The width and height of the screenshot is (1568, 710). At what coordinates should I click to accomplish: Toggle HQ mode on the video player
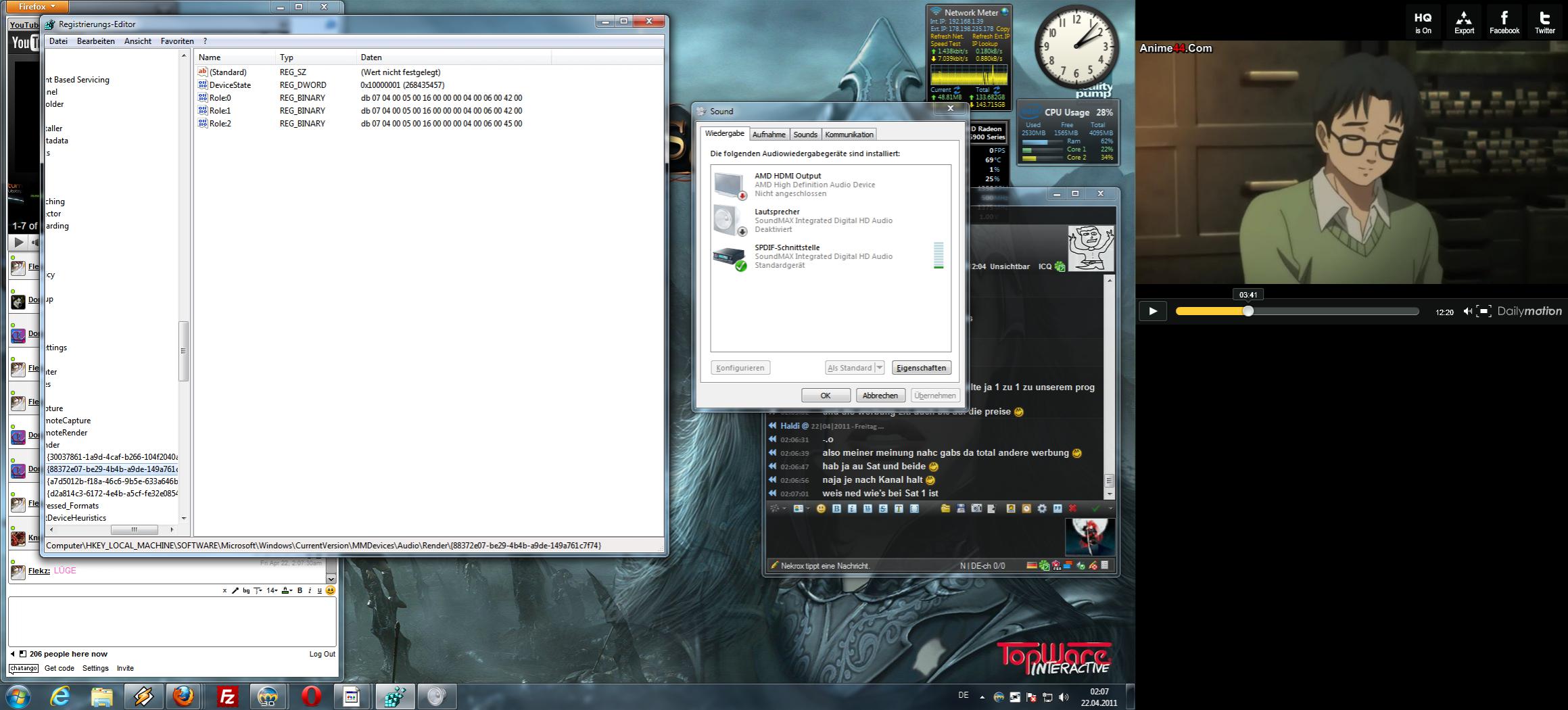tap(1423, 22)
